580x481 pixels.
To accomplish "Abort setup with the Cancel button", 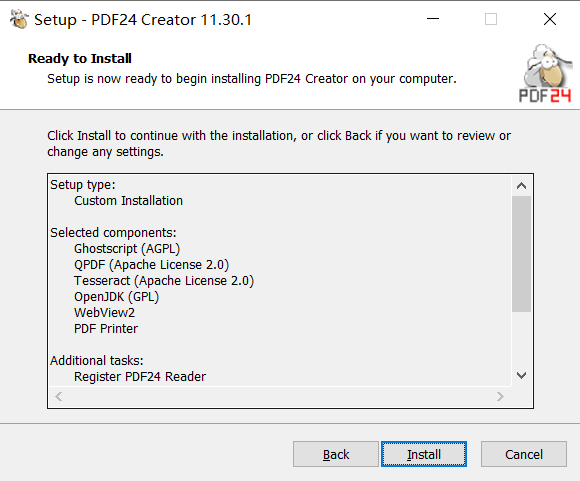I will click(524, 454).
